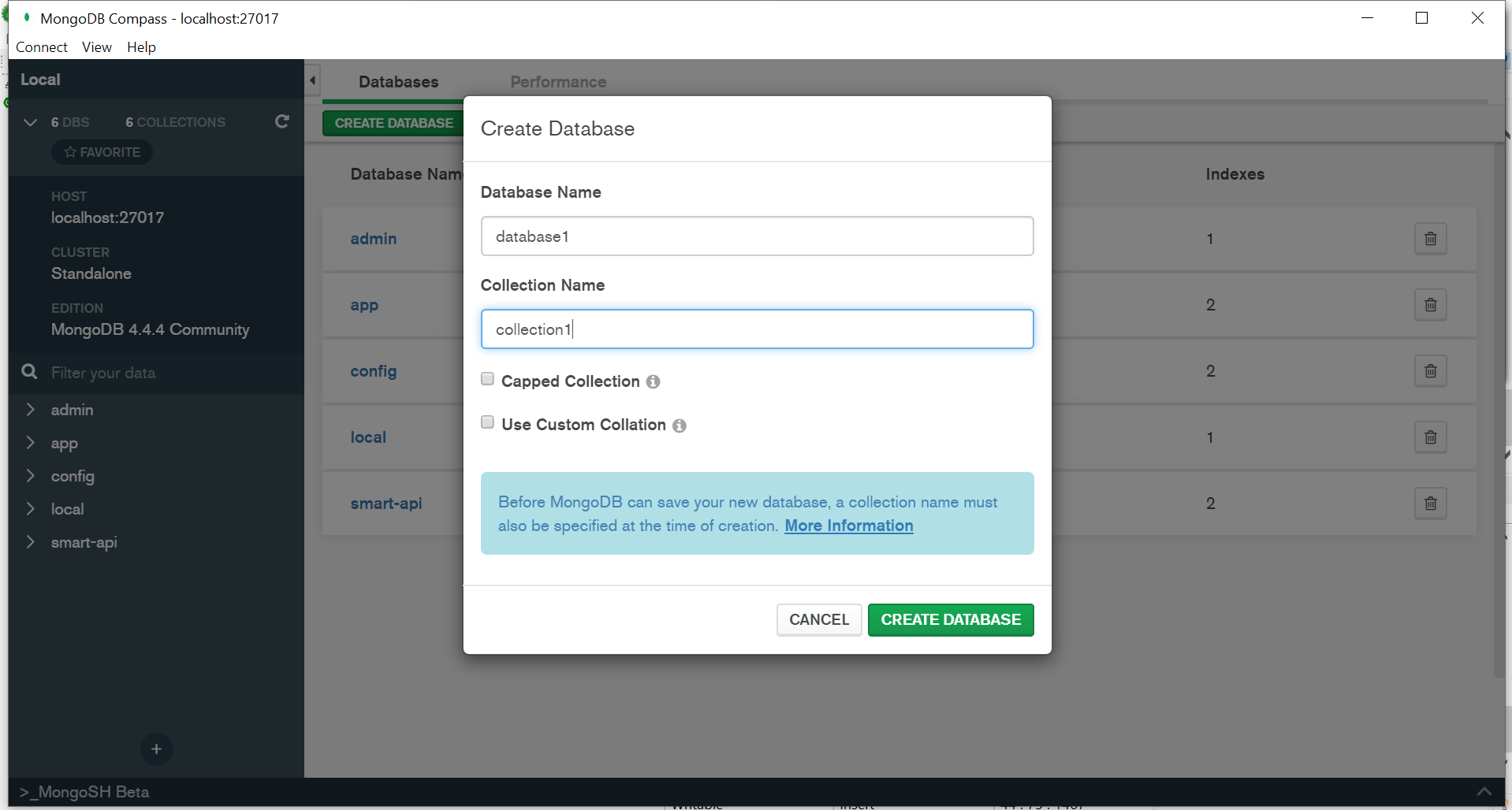Select the app item in sidebar tree
This screenshot has height=810, width=1512.
[65, 443]
